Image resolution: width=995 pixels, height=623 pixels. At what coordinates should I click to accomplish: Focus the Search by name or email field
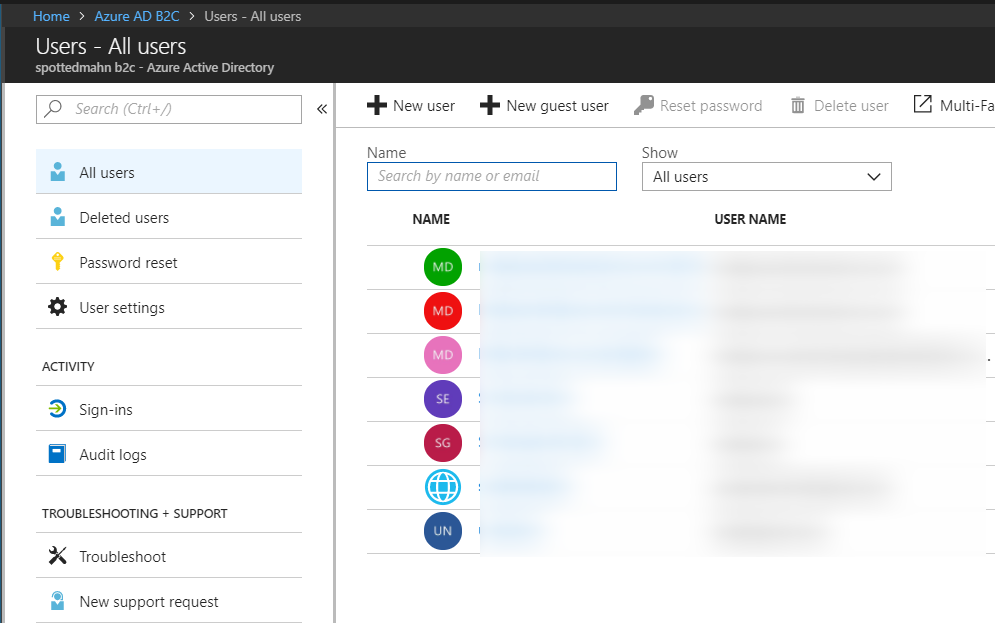(x=492, y=176)
